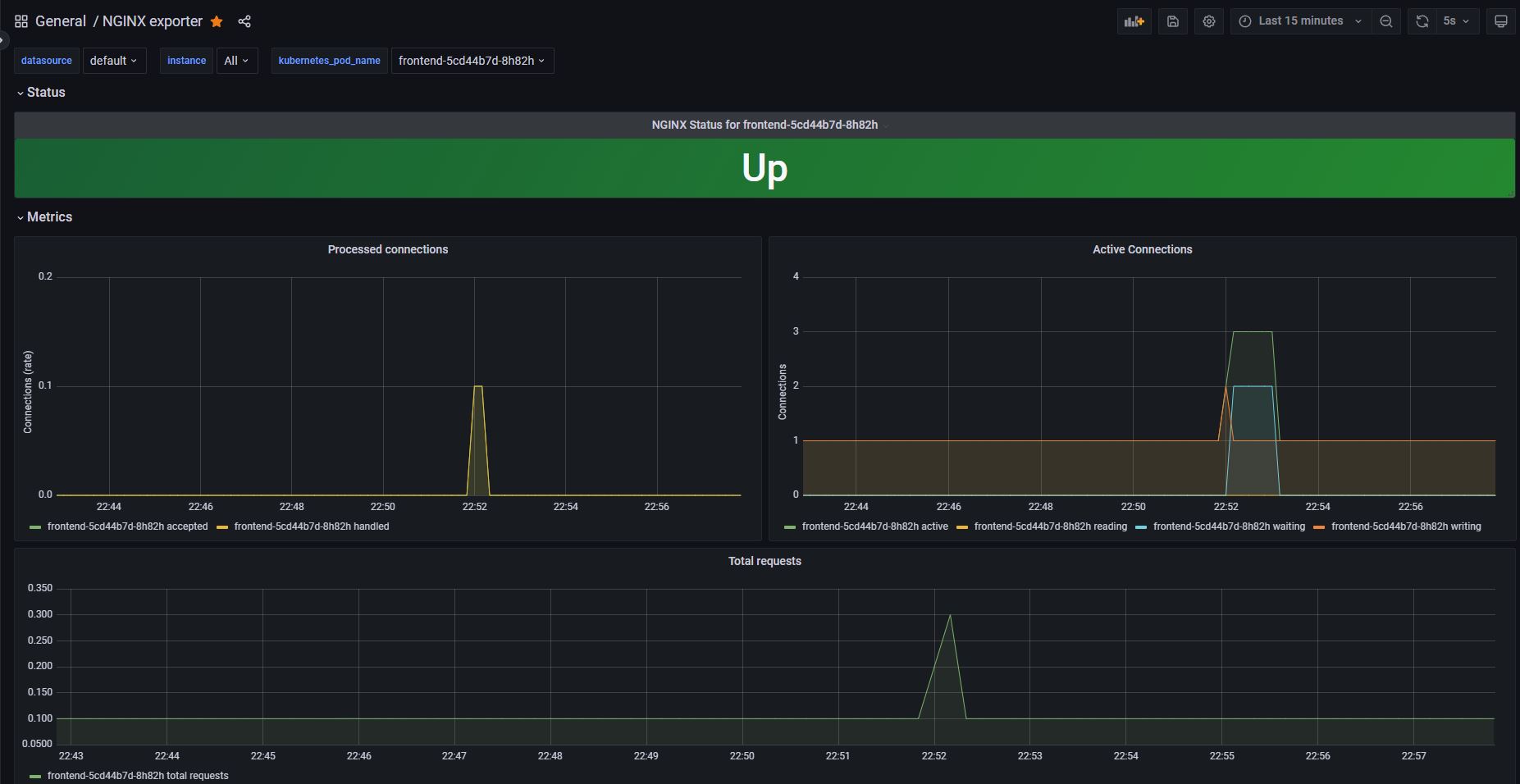The image size is (1520, 784).
Task: Click the kubernetes_pod_name variable label
Action: (329, 61)
